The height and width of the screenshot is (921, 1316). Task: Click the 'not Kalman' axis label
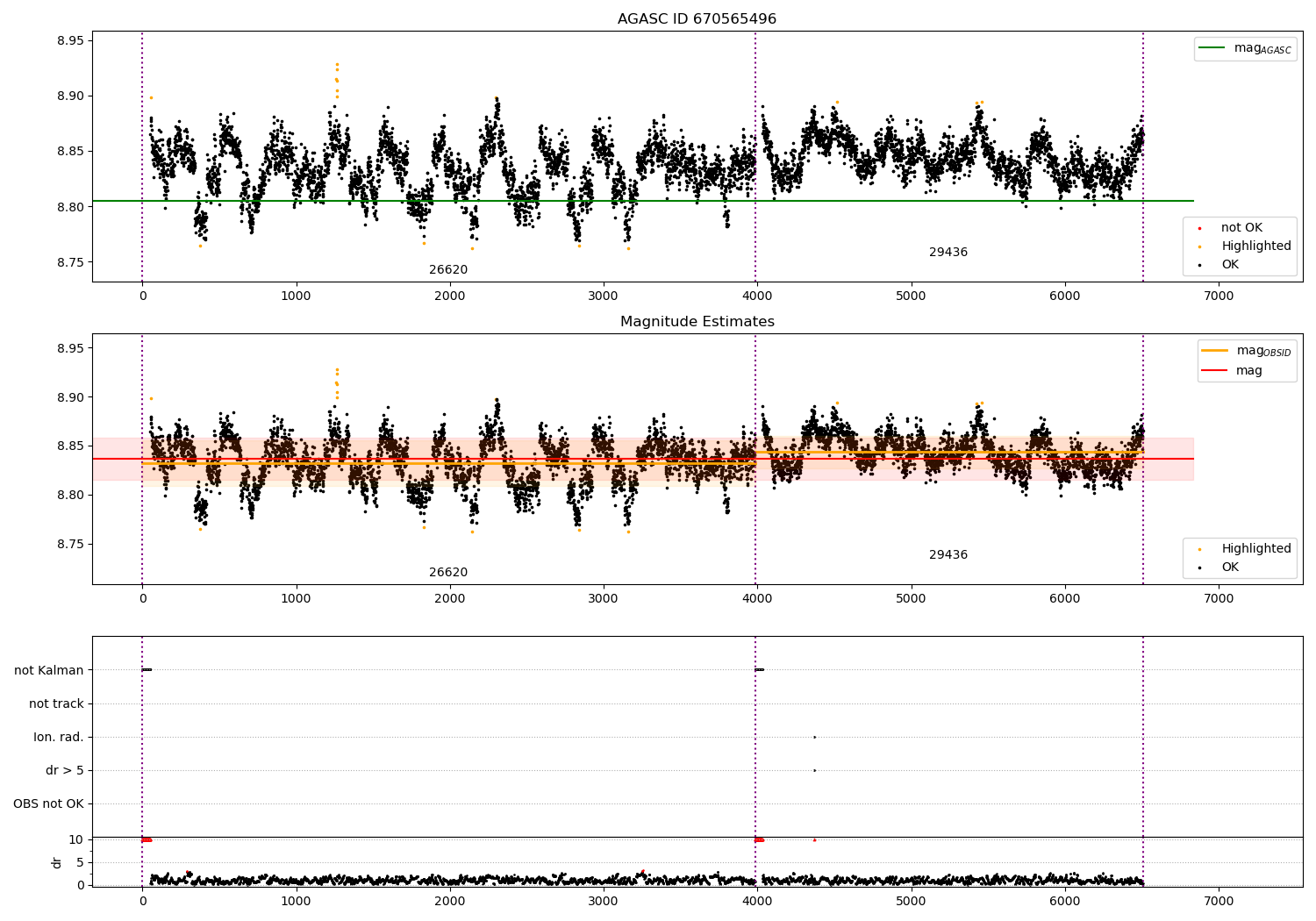pyautogui.click(x=49, y=670)
